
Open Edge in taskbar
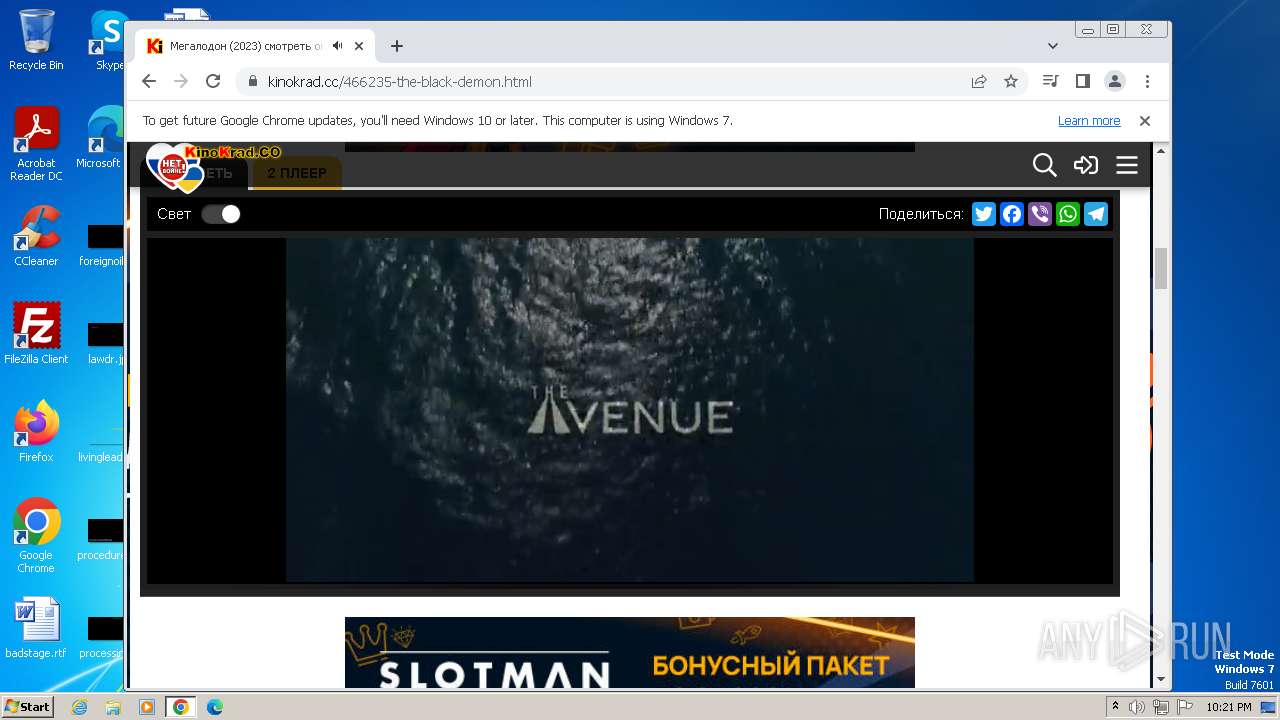click(214, 707)
